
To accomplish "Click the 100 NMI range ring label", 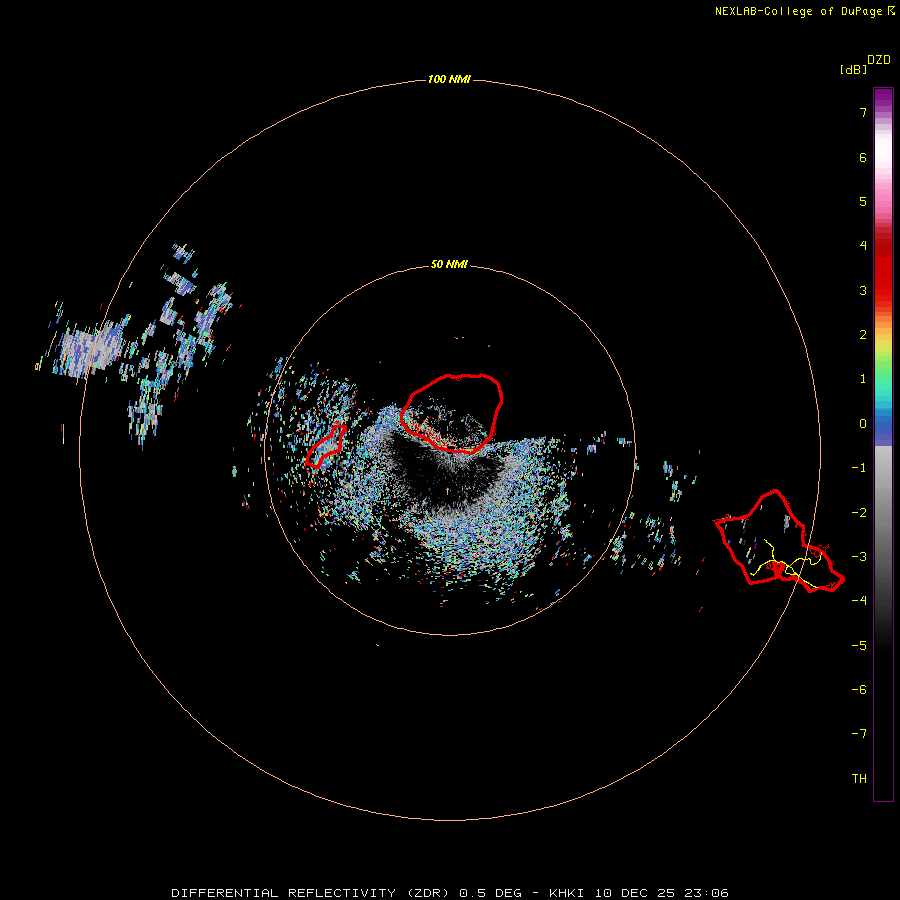I will click(x=449, y=79).
